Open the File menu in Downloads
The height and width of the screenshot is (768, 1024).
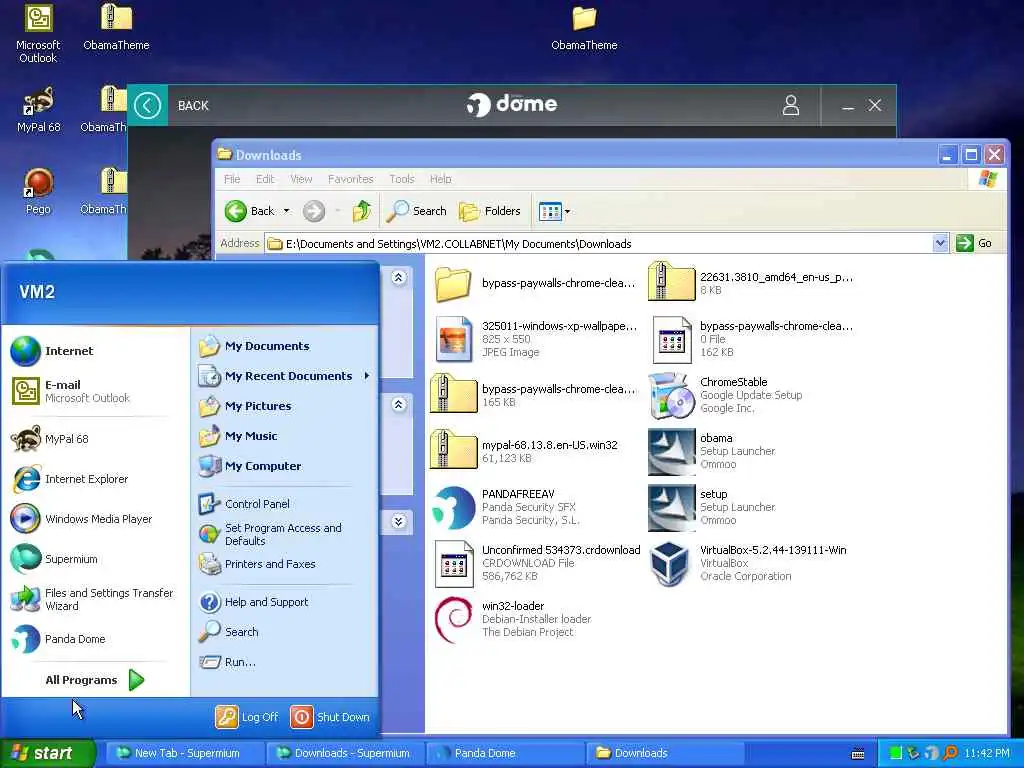tap(232, 179)
